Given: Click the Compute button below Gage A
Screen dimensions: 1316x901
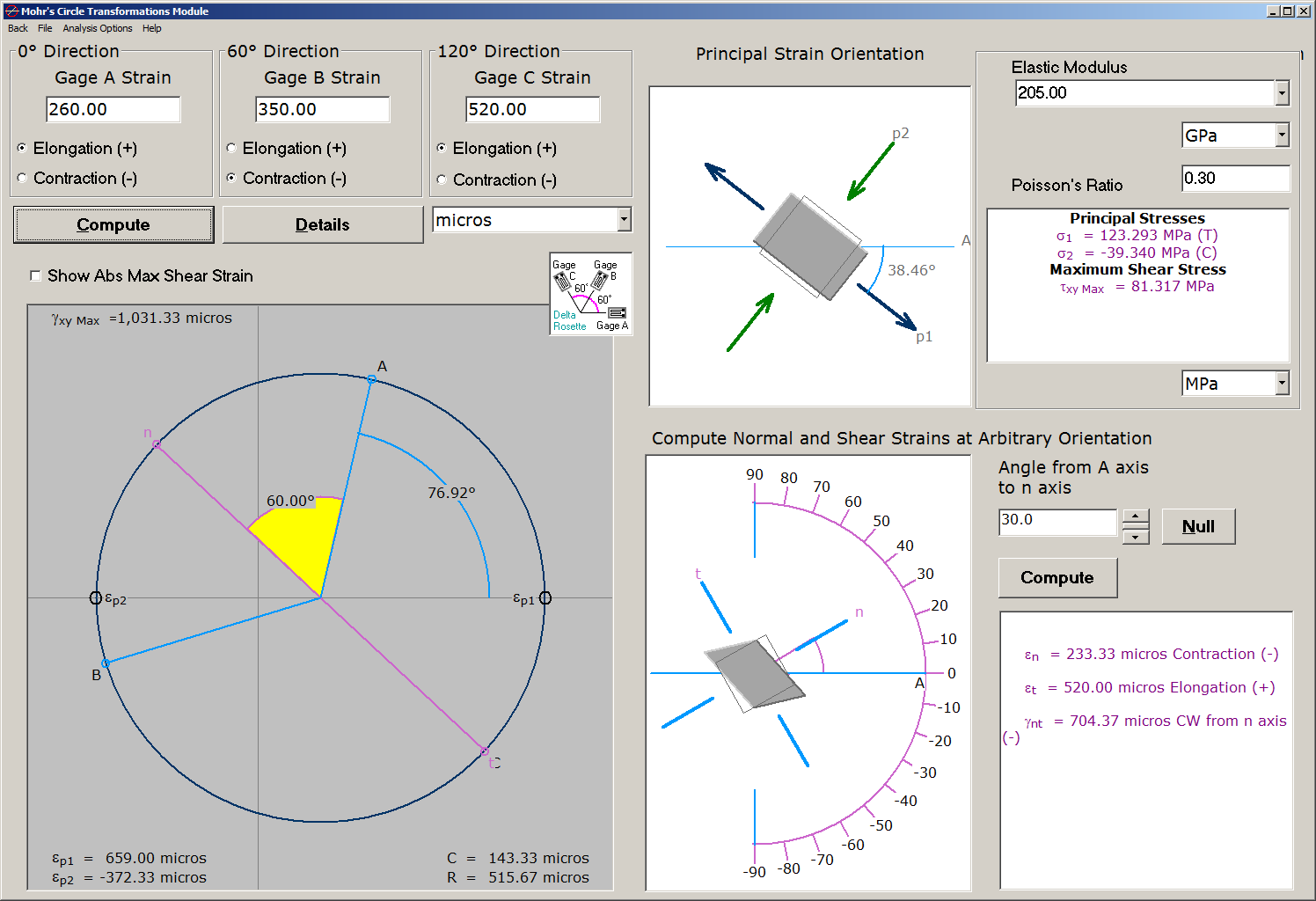Looking at the screenshot, I should [113, 224].
